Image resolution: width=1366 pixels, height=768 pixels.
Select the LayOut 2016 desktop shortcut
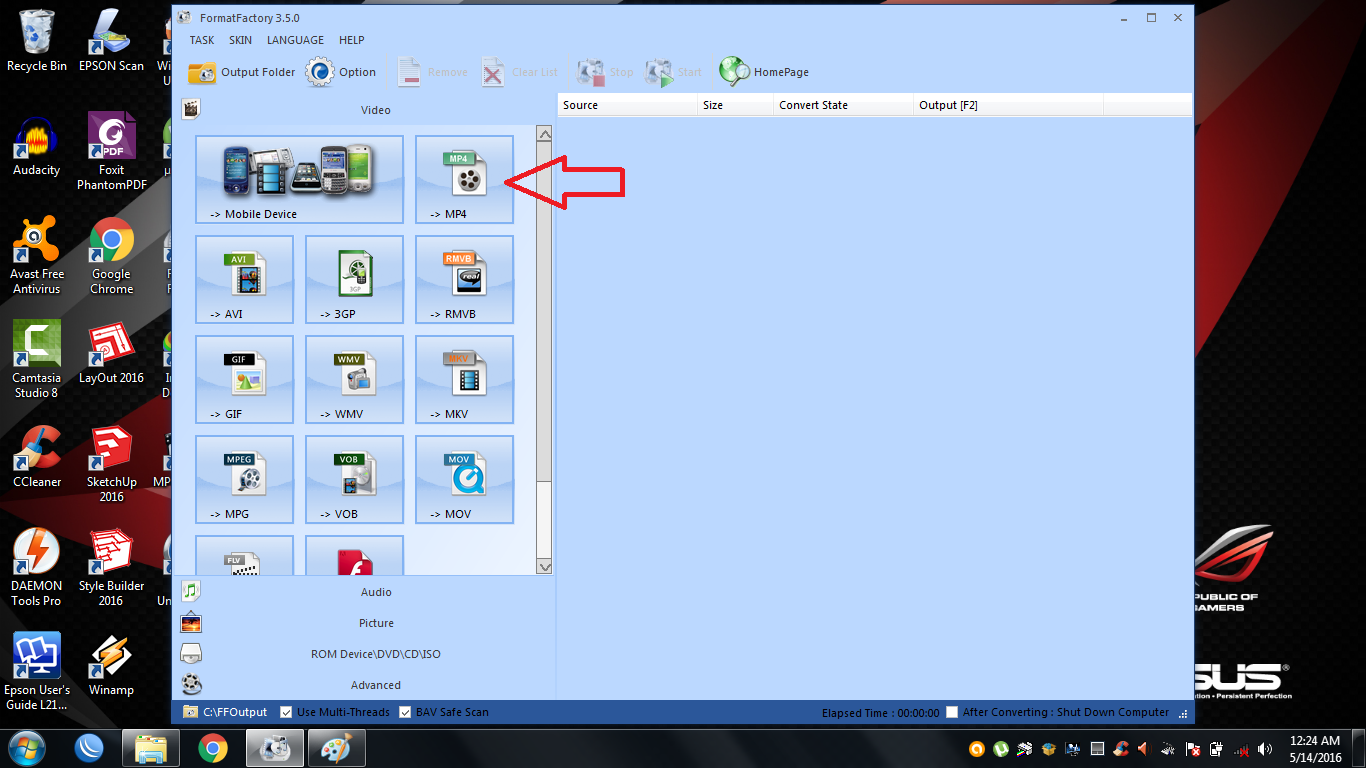(111, 353)
